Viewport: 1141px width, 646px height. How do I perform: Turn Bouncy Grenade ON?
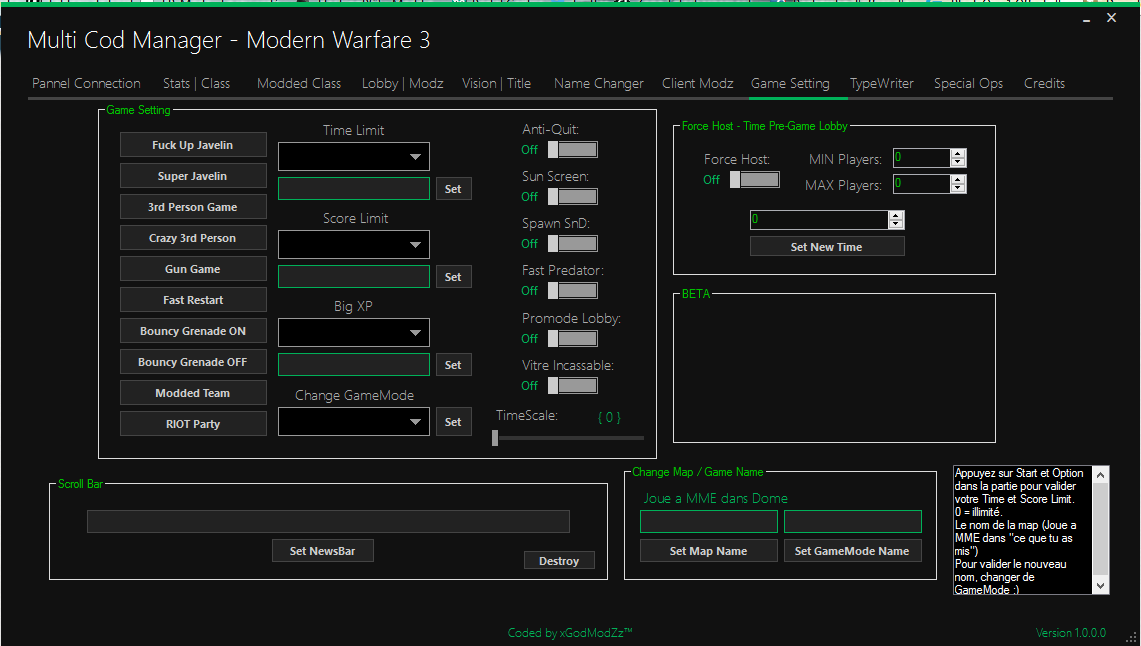point(193,331)
